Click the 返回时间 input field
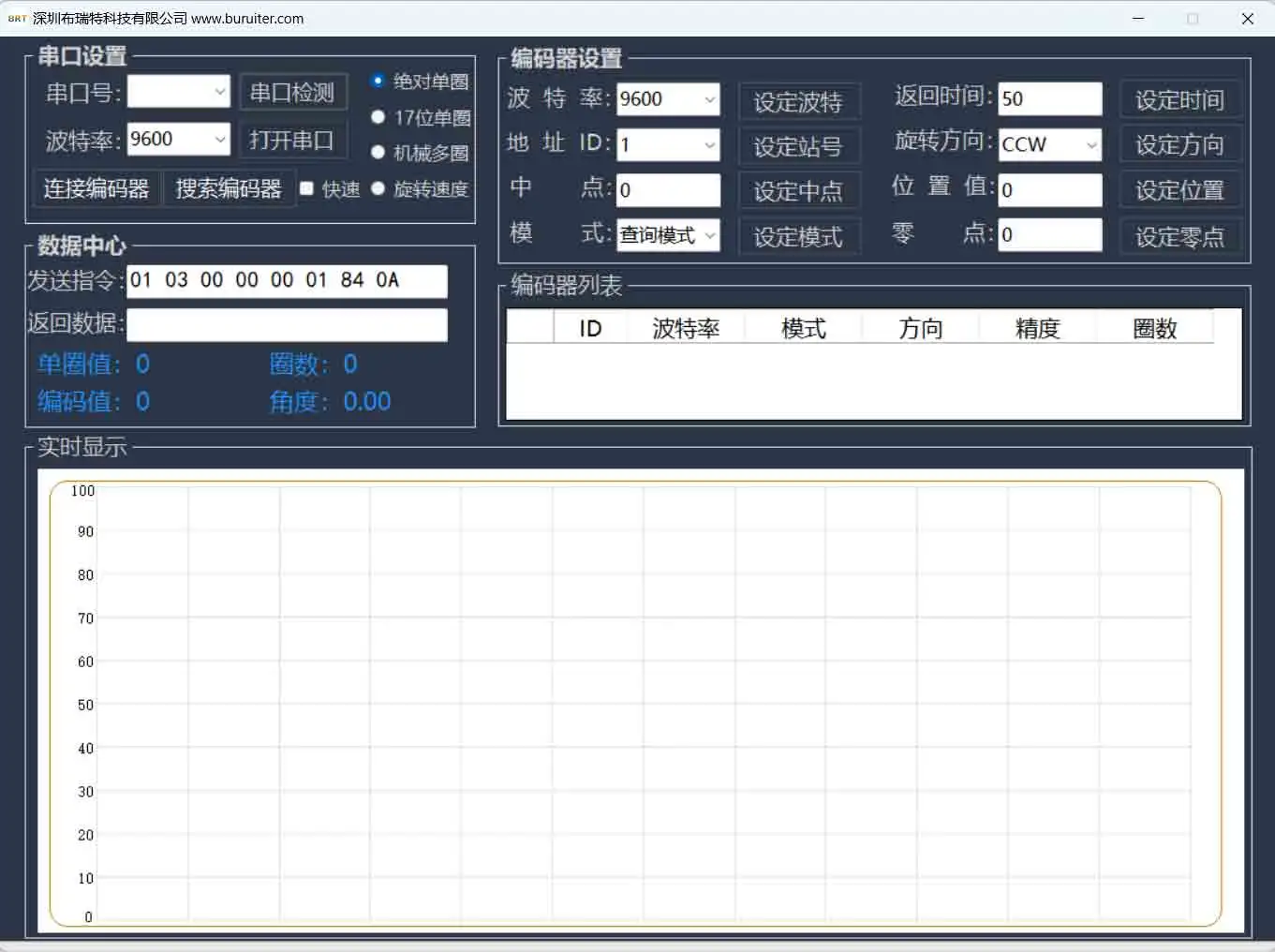Viewport: 1275px width, 952px height. (1049, 99)
